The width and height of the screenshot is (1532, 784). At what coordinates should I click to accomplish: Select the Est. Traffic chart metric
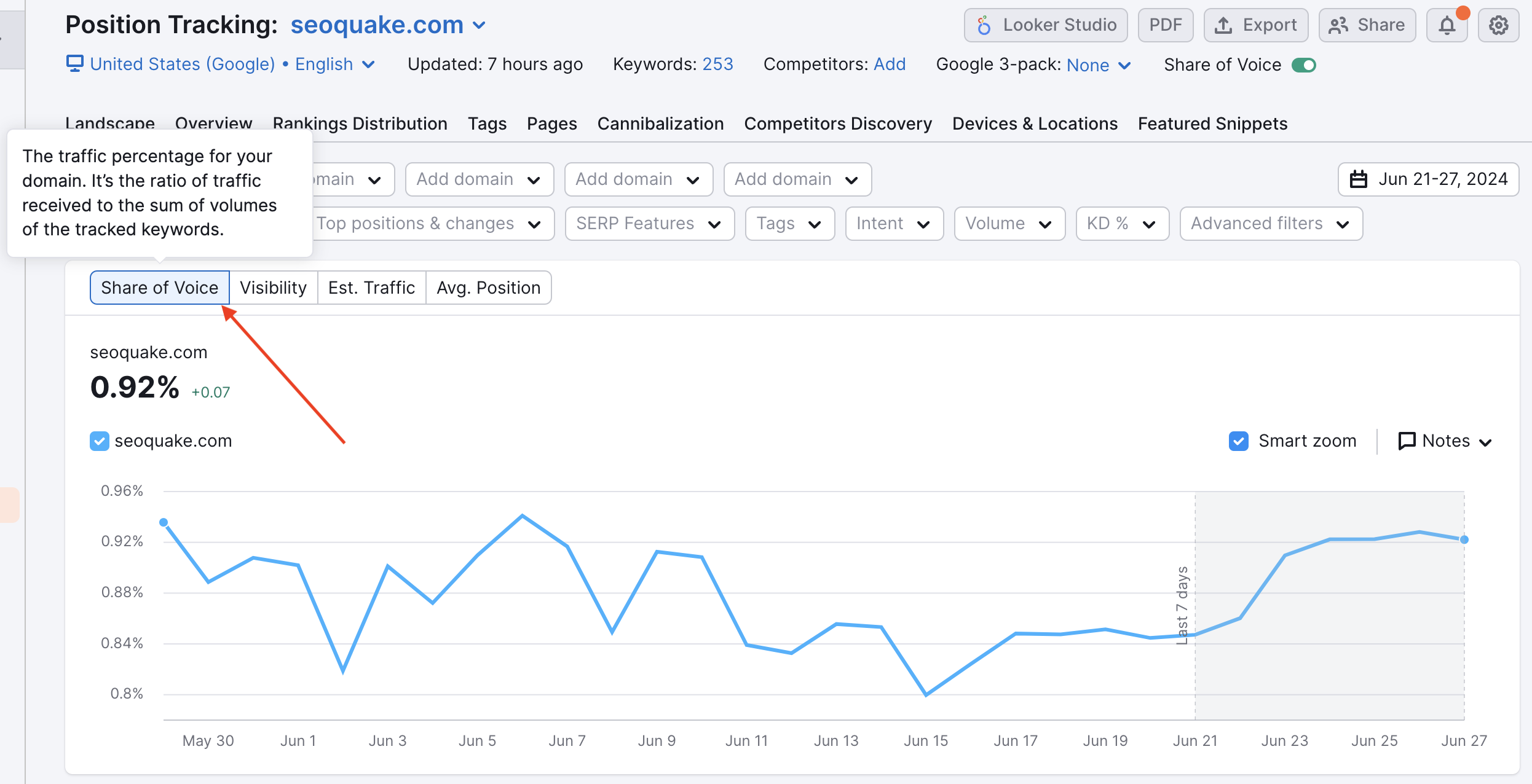click(x=371, y=288)
